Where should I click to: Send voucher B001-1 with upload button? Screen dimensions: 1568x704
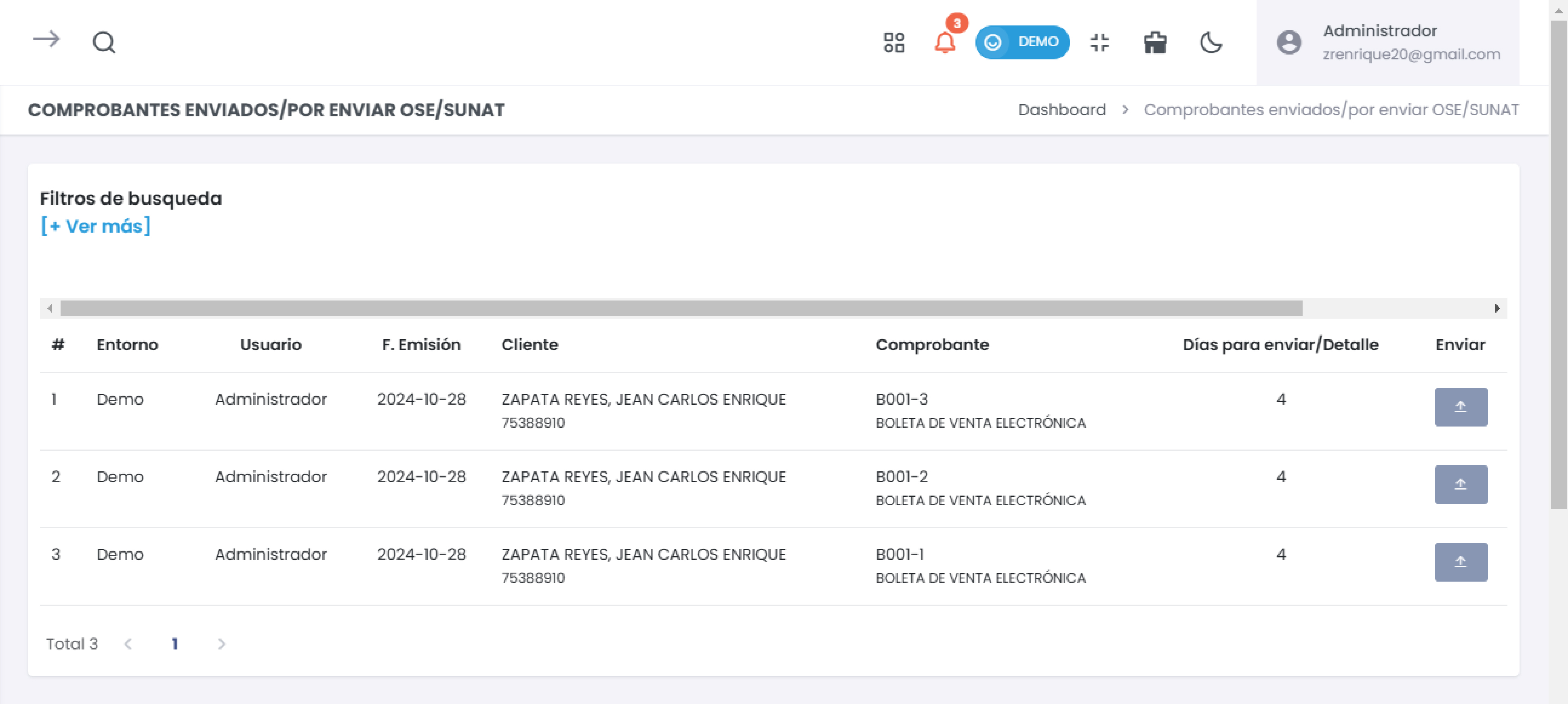1460,561
